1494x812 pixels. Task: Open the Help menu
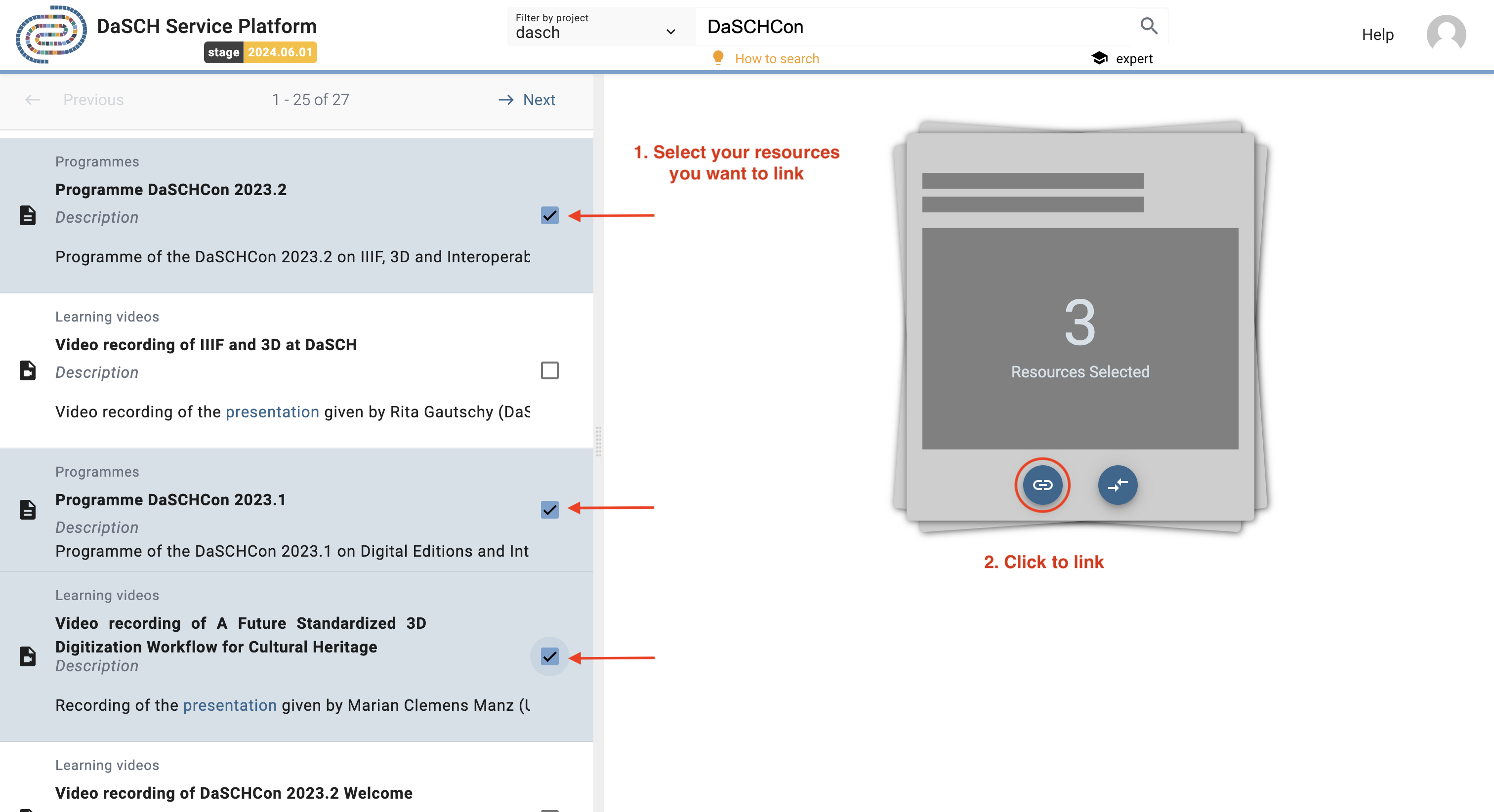pyautogui.click(x=1377, y=34)
